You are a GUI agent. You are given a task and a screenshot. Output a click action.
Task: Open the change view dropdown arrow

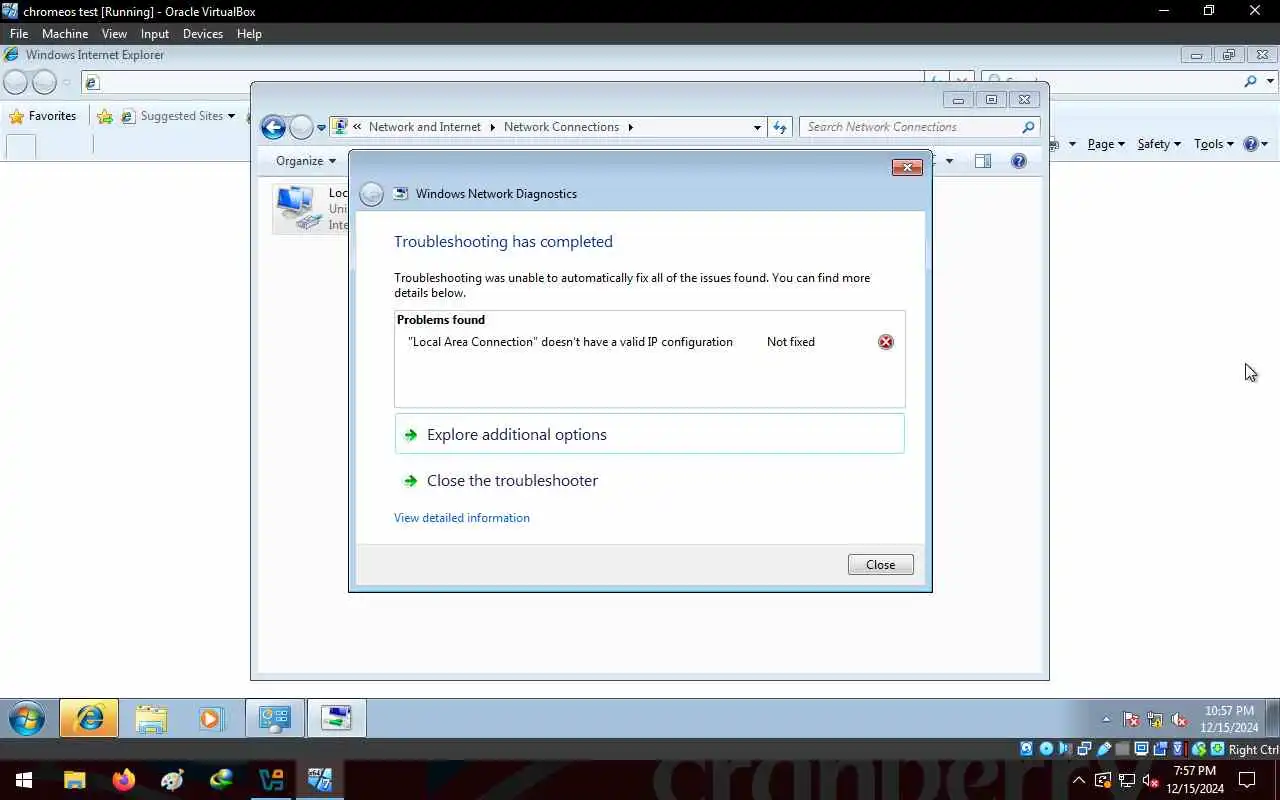[x=949, y=161]
